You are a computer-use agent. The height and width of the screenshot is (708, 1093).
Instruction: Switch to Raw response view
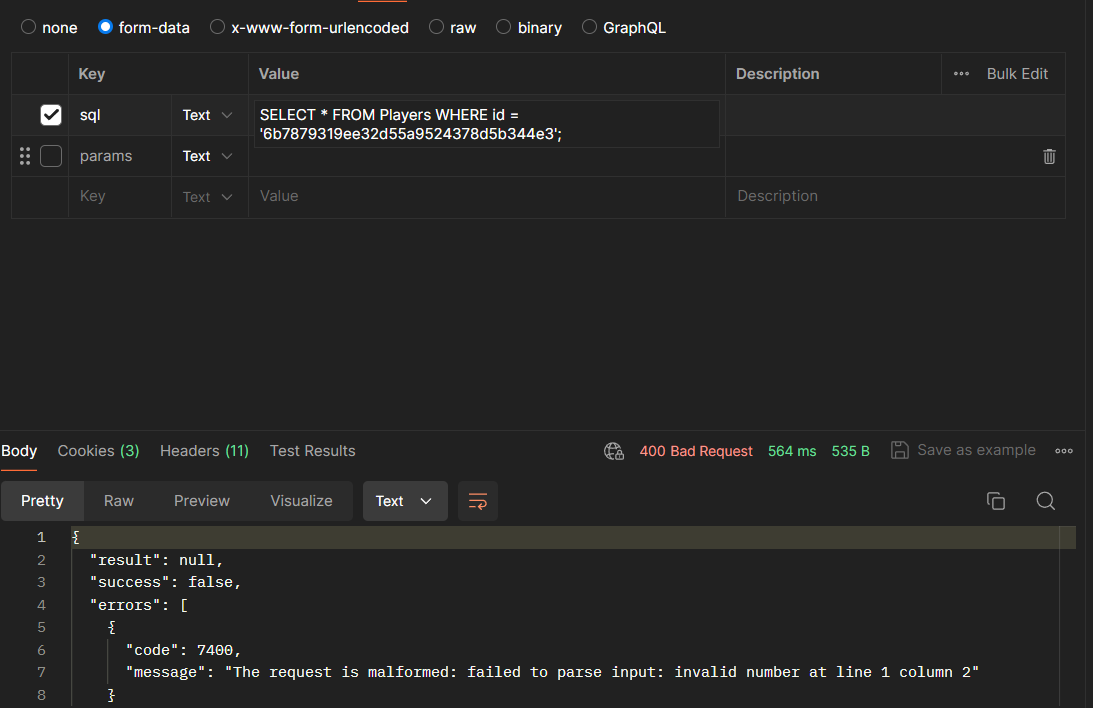(x=119, y=501)
